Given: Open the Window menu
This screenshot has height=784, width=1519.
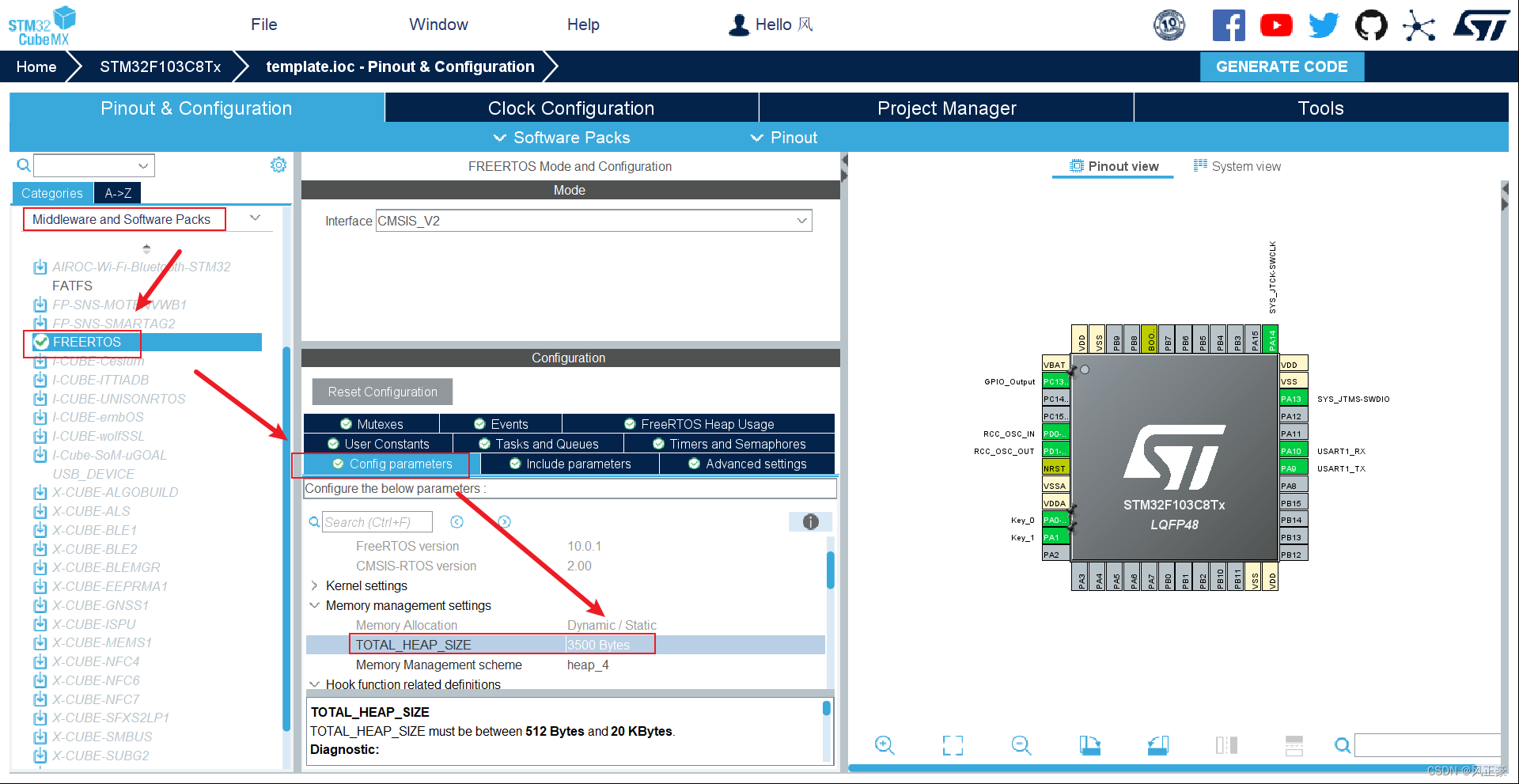Looking at the screenshot, I should pyautogui.click(x=438, y=25).
